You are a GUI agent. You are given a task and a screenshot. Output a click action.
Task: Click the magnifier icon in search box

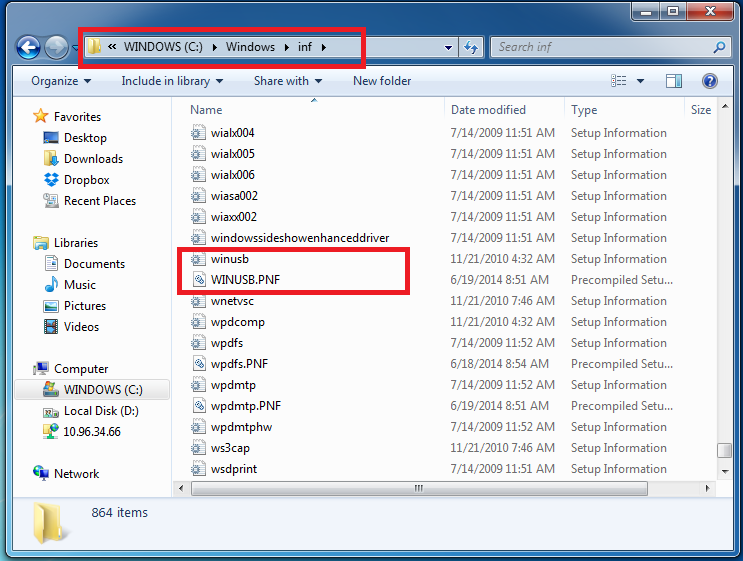coord(719,47)
